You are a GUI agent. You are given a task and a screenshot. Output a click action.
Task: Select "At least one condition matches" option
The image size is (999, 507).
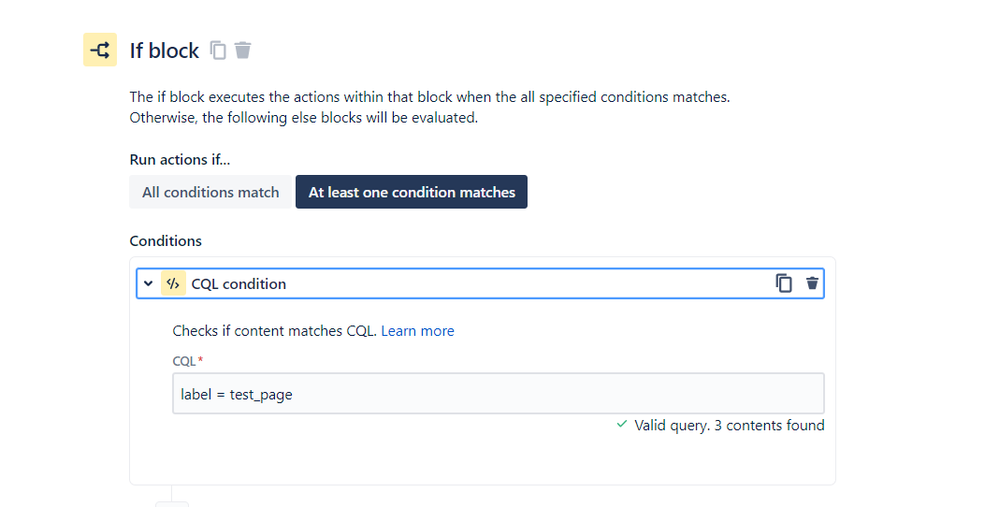click(x=412, y=192)
